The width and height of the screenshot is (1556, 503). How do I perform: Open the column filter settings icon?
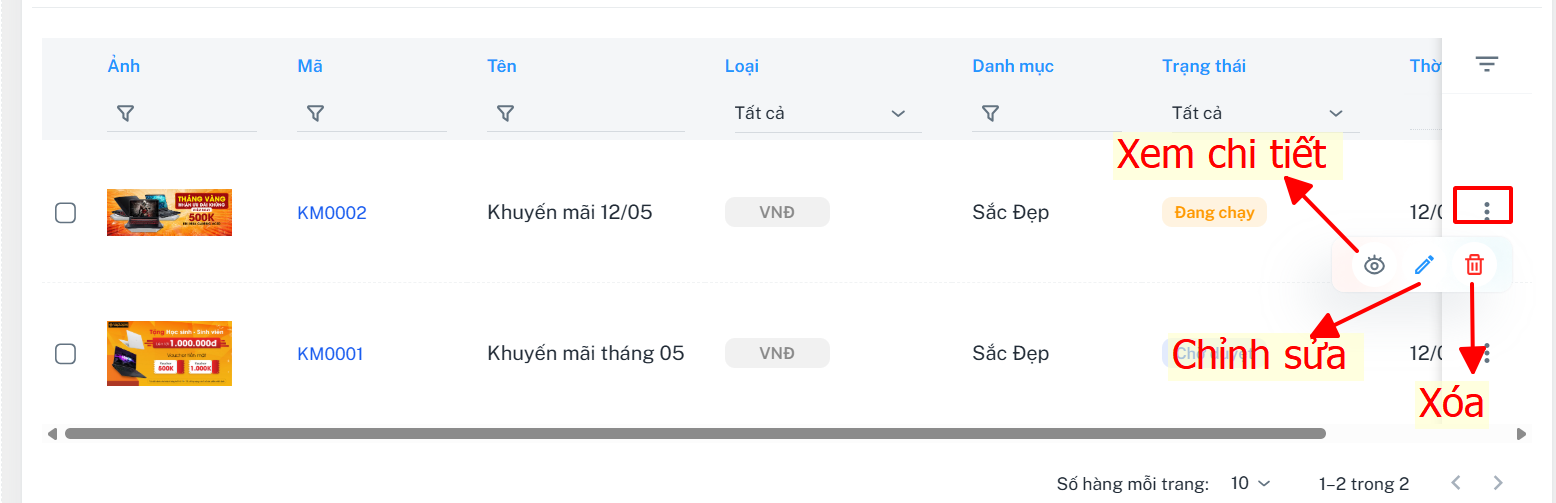pos(1487,65)
